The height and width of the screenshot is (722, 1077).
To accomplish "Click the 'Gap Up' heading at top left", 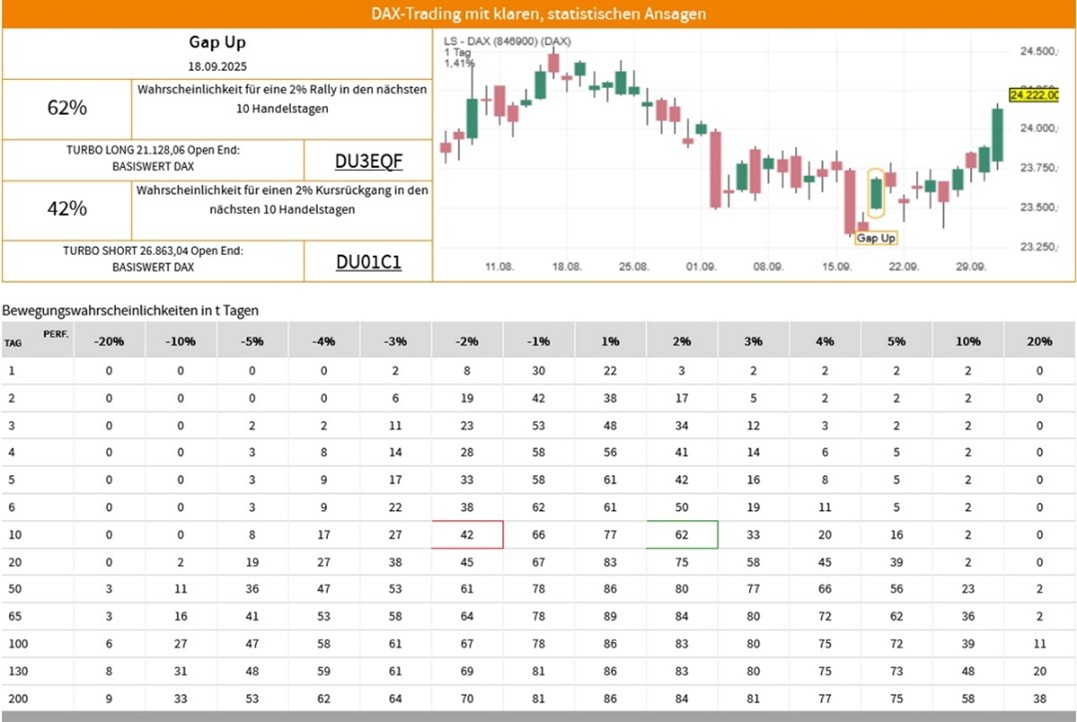I will point(217,42).
